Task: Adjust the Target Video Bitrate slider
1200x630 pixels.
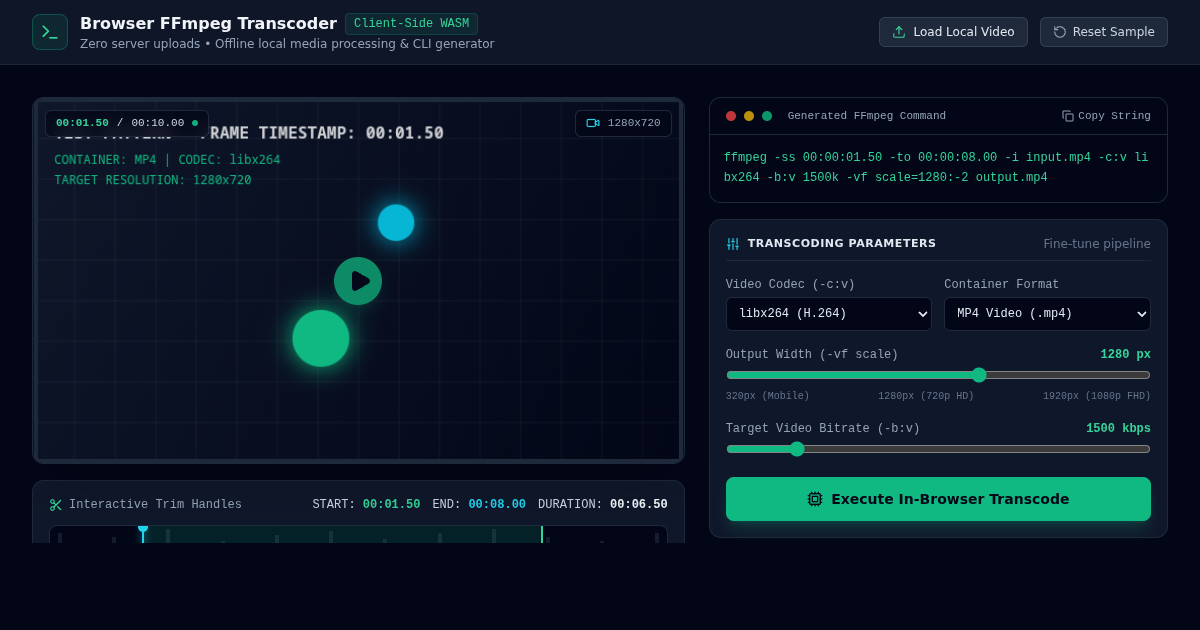Action: click(938, 449)
